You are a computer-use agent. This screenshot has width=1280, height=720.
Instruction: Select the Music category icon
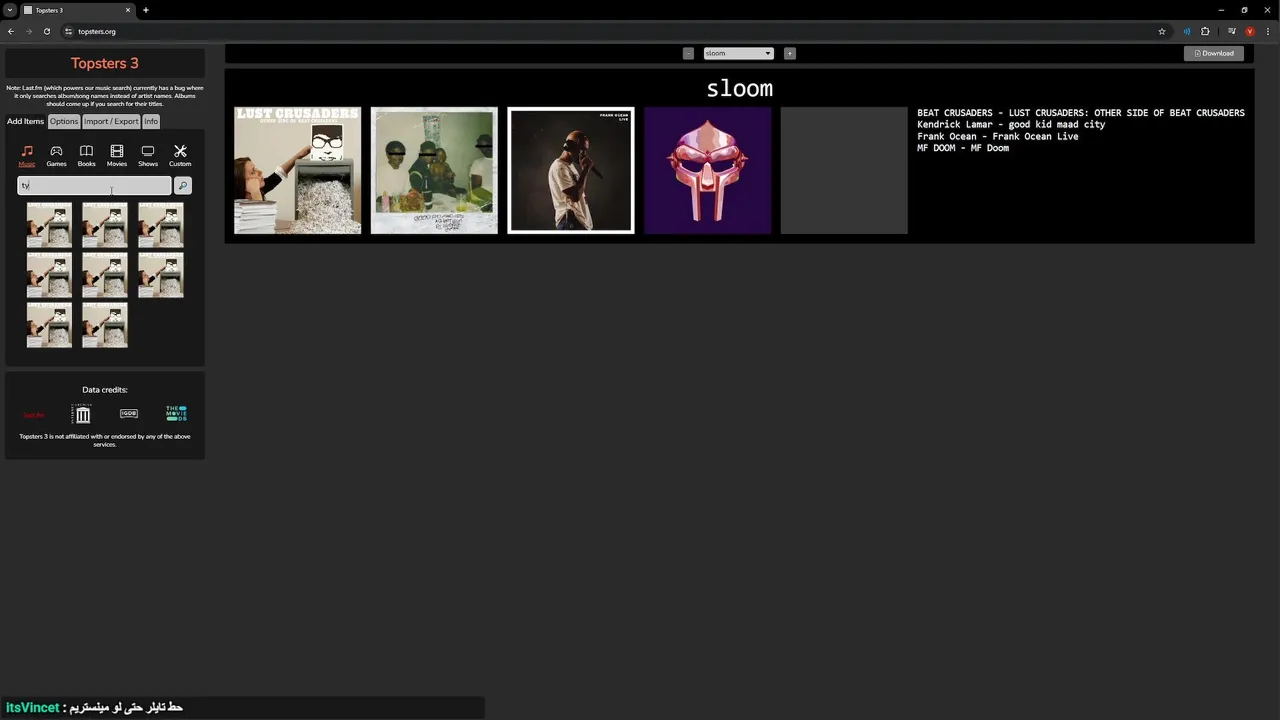(x=27, y=155)
